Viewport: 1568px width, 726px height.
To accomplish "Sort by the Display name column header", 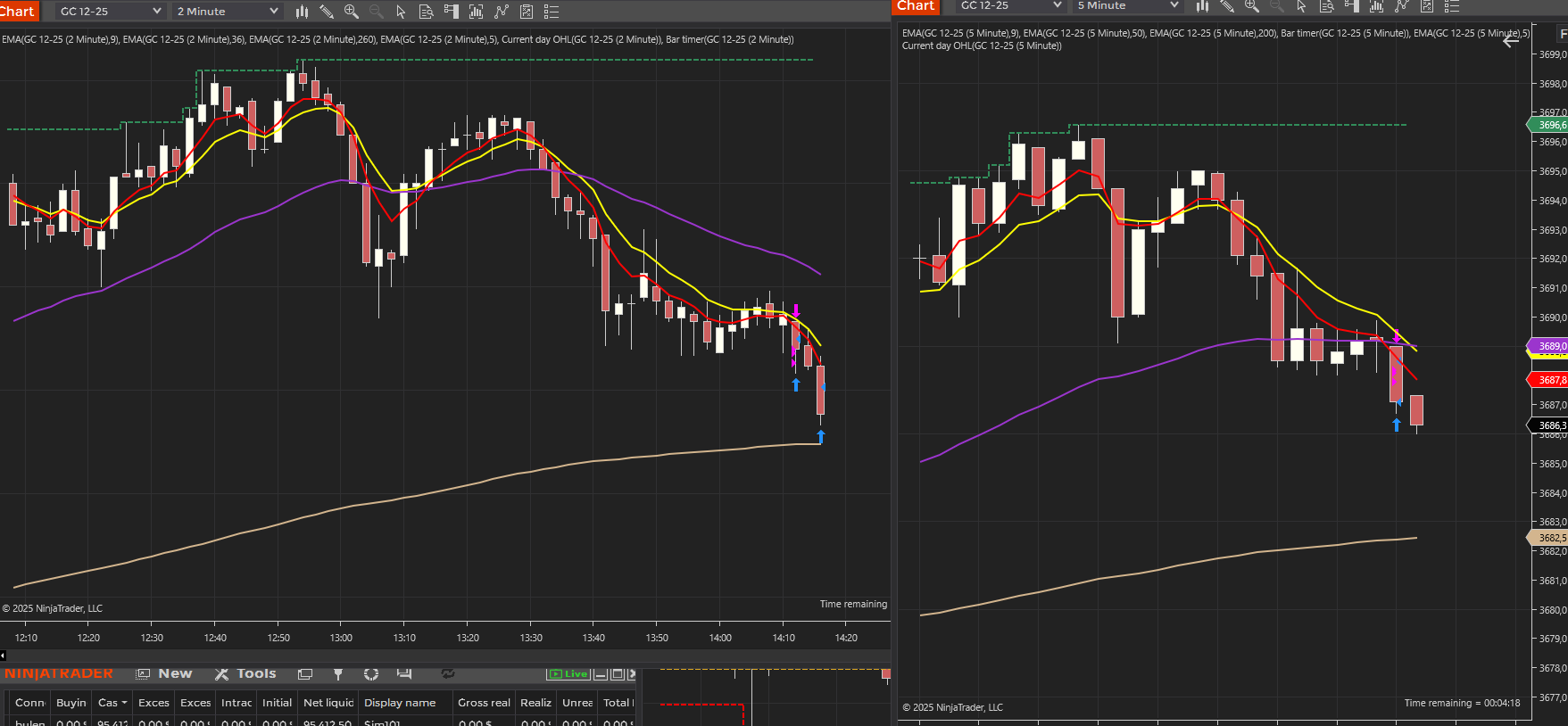I will coord(400,703).
